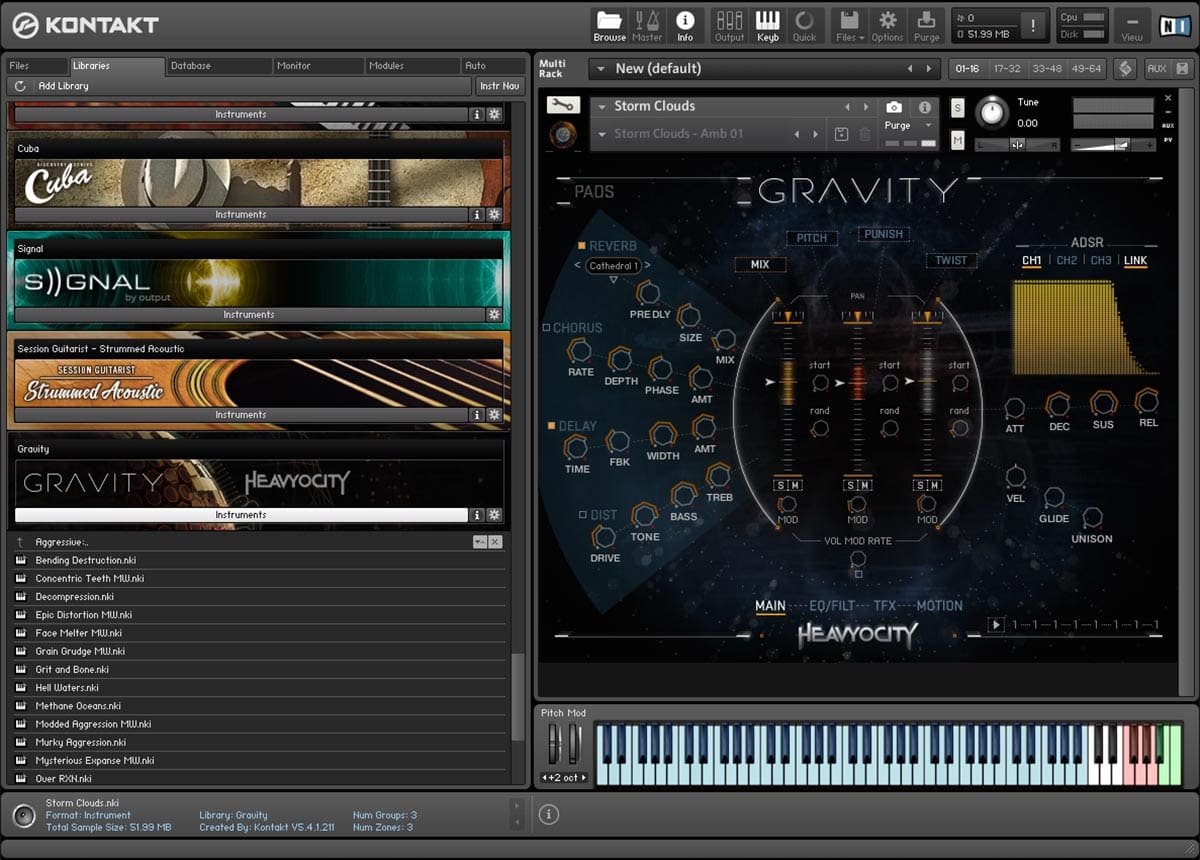Open instrument edit mode with the wrench

point(564,105)
